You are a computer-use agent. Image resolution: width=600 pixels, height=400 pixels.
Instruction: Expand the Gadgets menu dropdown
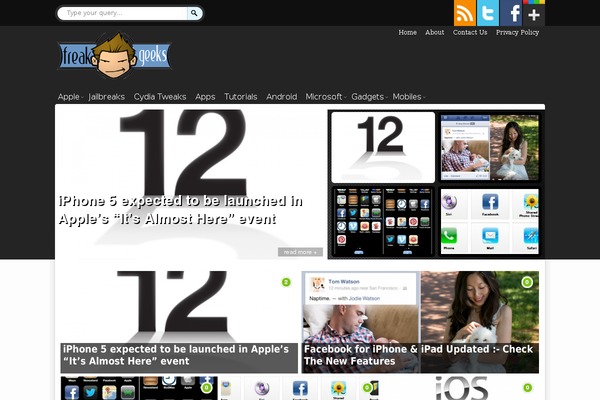(369, 97)
